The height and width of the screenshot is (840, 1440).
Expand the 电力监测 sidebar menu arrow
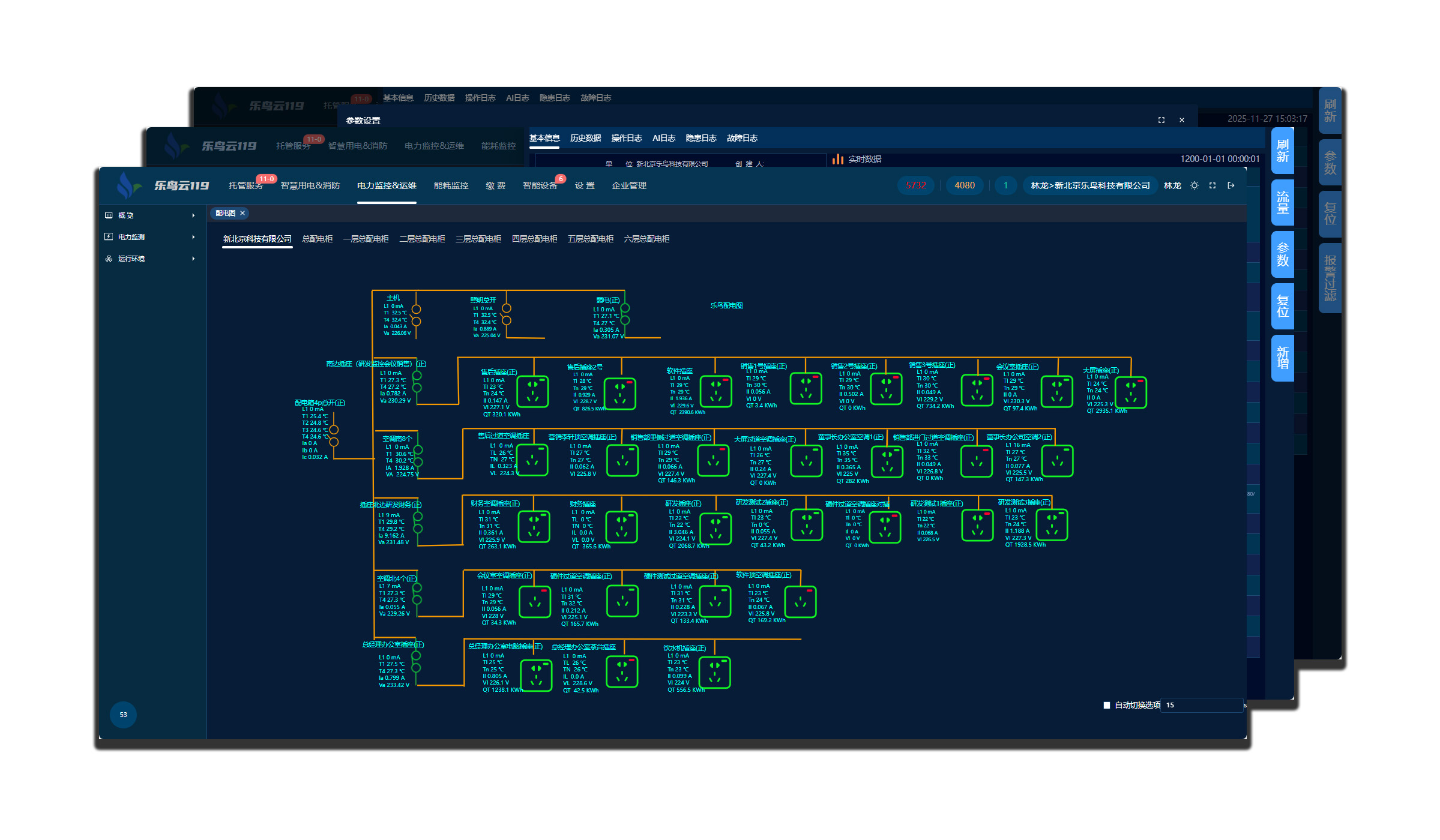[x=193, y=237]
